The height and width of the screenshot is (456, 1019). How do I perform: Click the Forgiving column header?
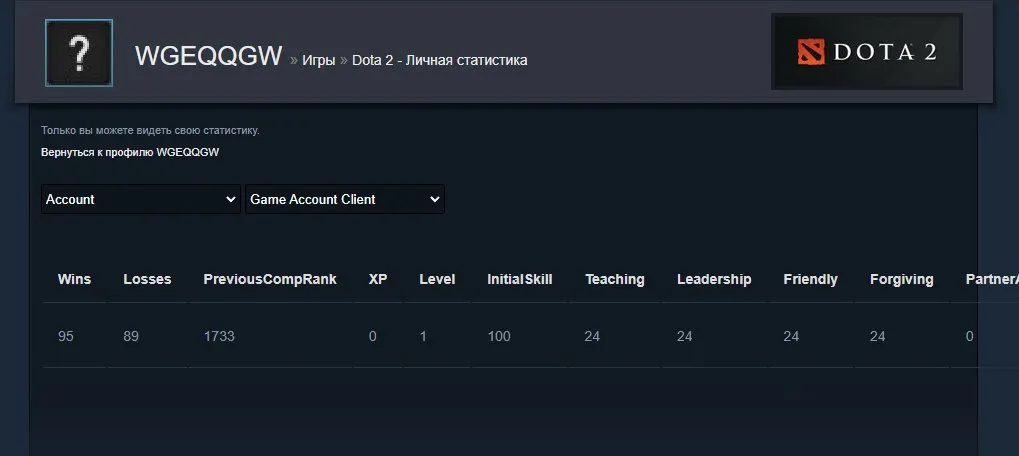click(902, 279)
